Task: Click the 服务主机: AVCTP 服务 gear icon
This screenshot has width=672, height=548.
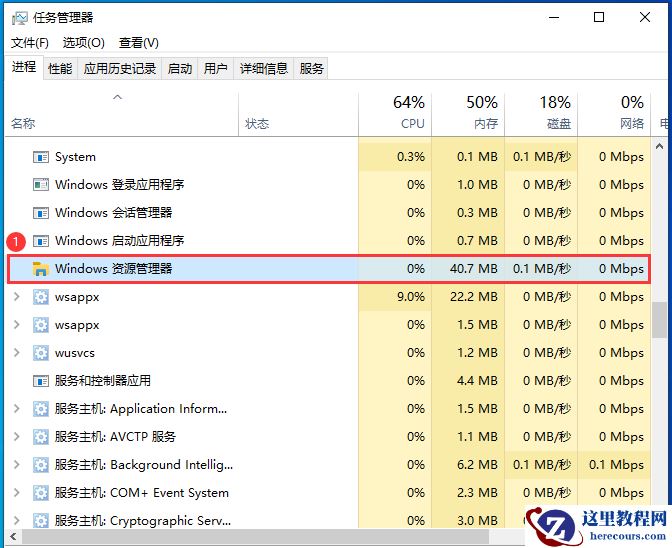Action: pyautogui.click(x=41, y=437)
